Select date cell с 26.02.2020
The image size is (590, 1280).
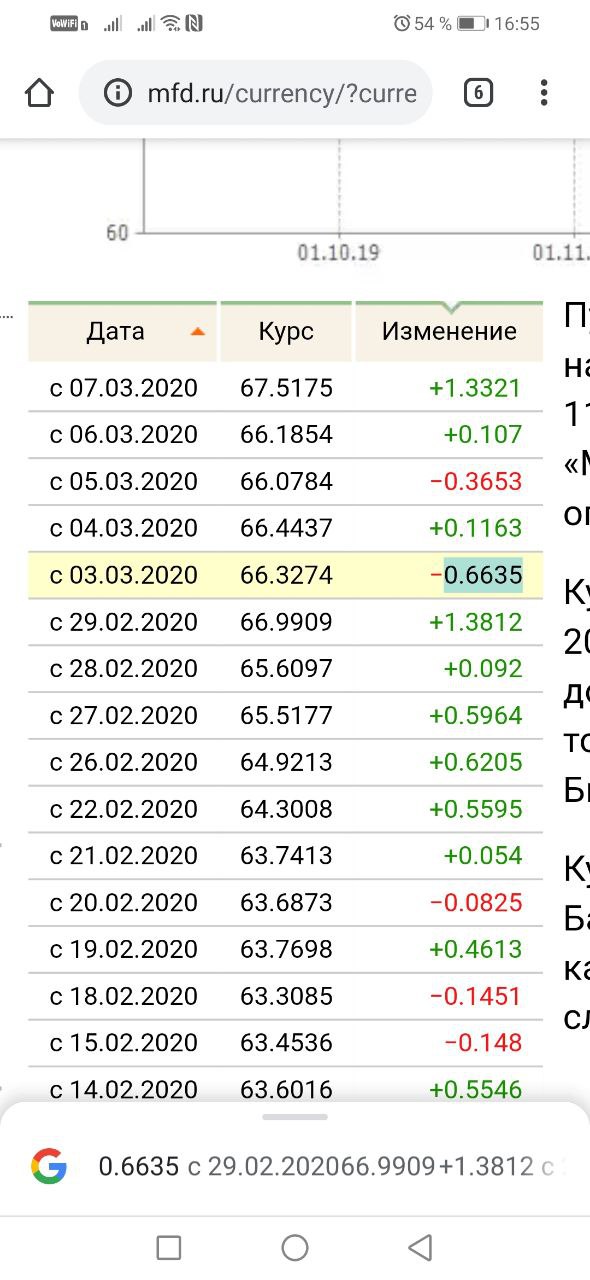[x=124, y=762]
